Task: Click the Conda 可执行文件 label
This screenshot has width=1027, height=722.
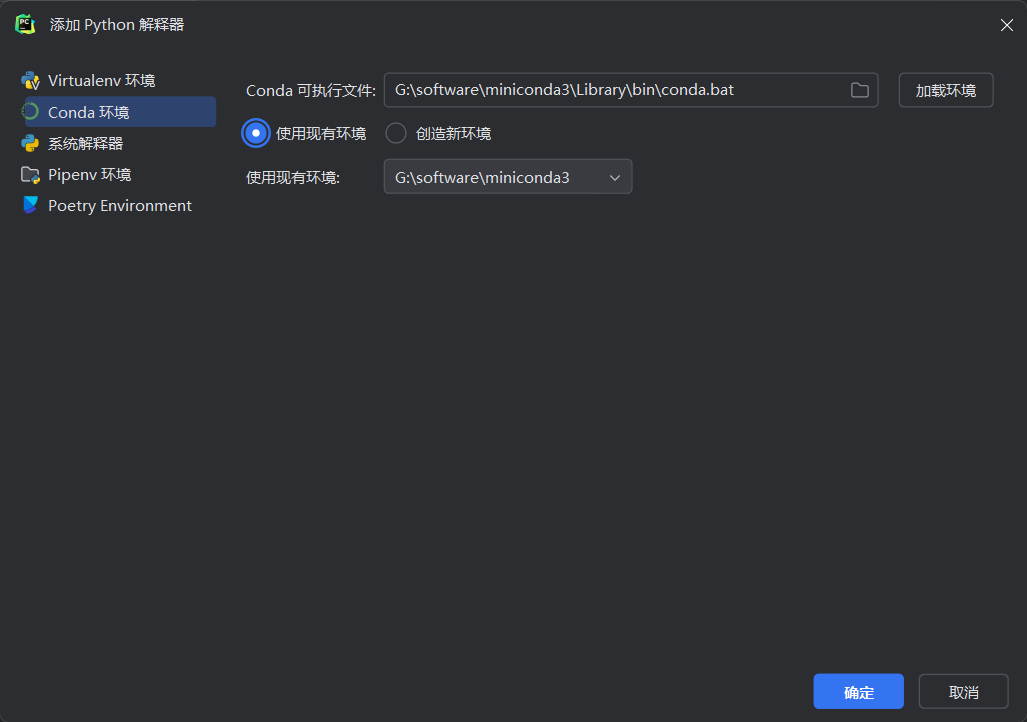Action: click(310, 90)
